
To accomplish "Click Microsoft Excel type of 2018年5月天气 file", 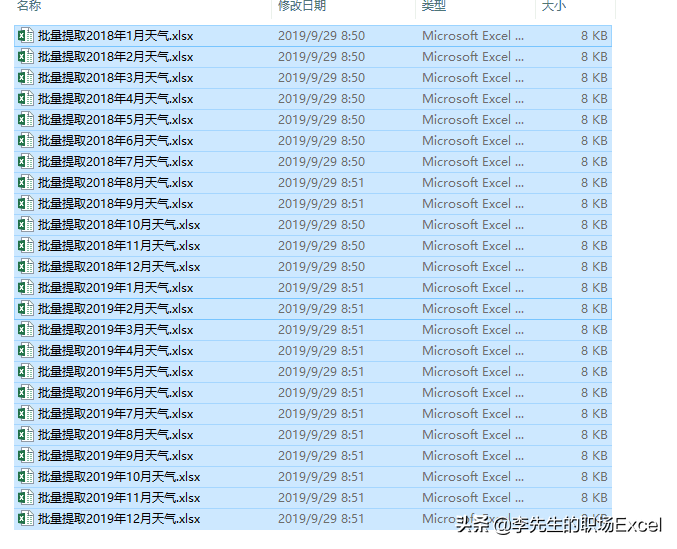I will (473, 120).
